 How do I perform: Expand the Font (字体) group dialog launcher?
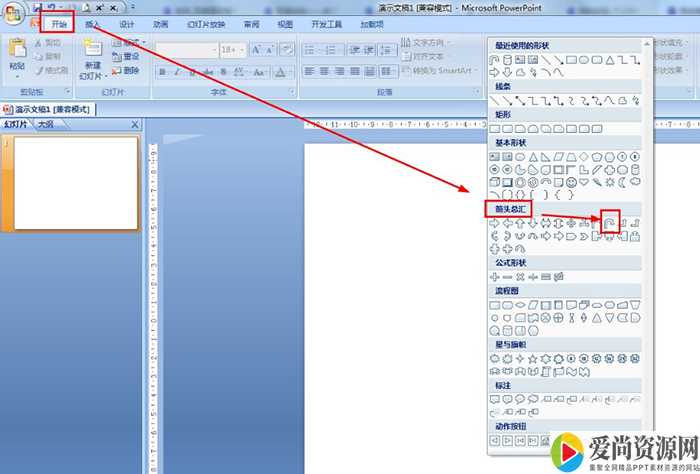click(292, 91)
